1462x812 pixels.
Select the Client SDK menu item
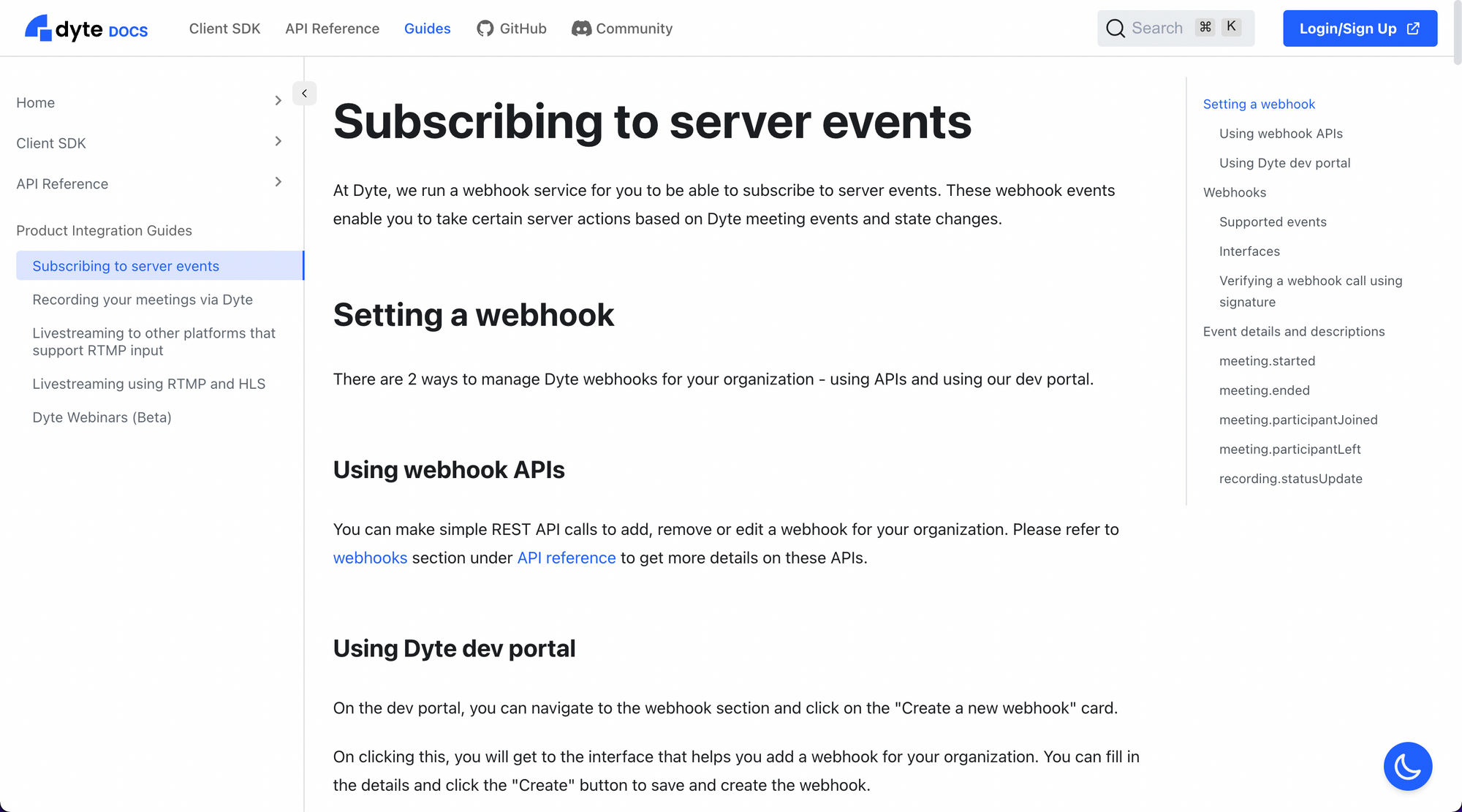point(50,143)
